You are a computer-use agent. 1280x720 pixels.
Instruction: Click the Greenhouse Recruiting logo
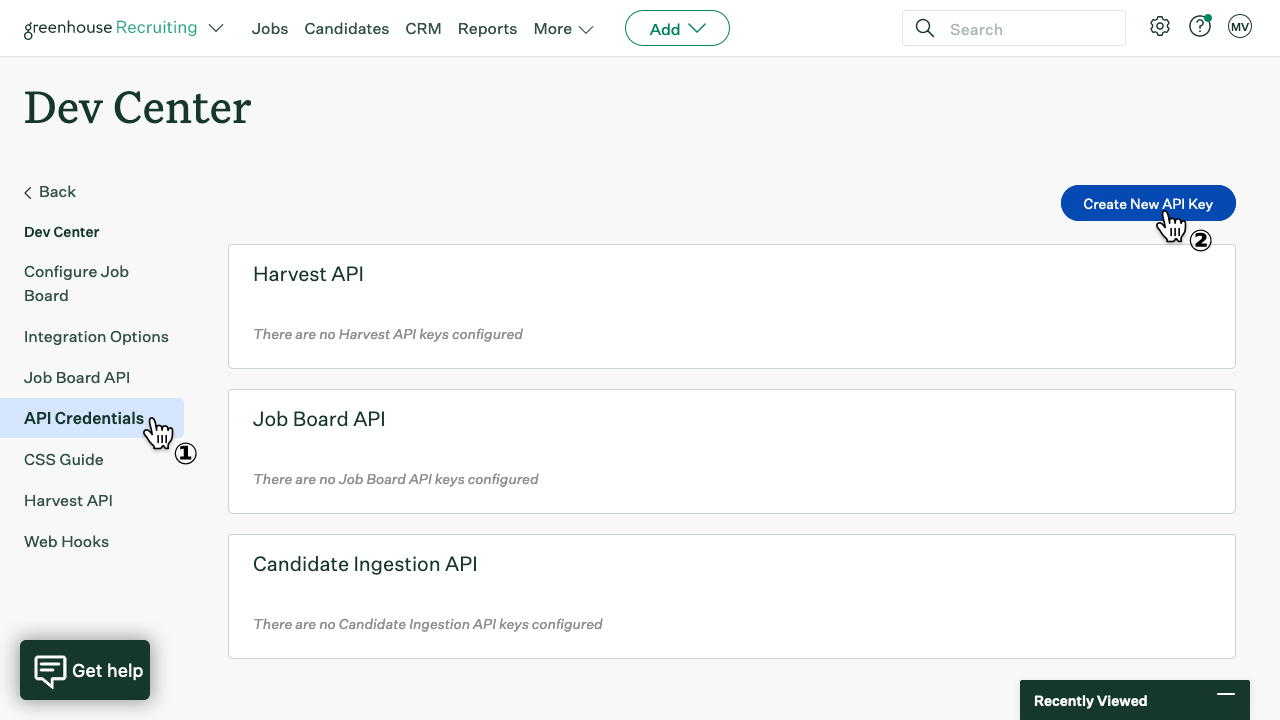110,28
